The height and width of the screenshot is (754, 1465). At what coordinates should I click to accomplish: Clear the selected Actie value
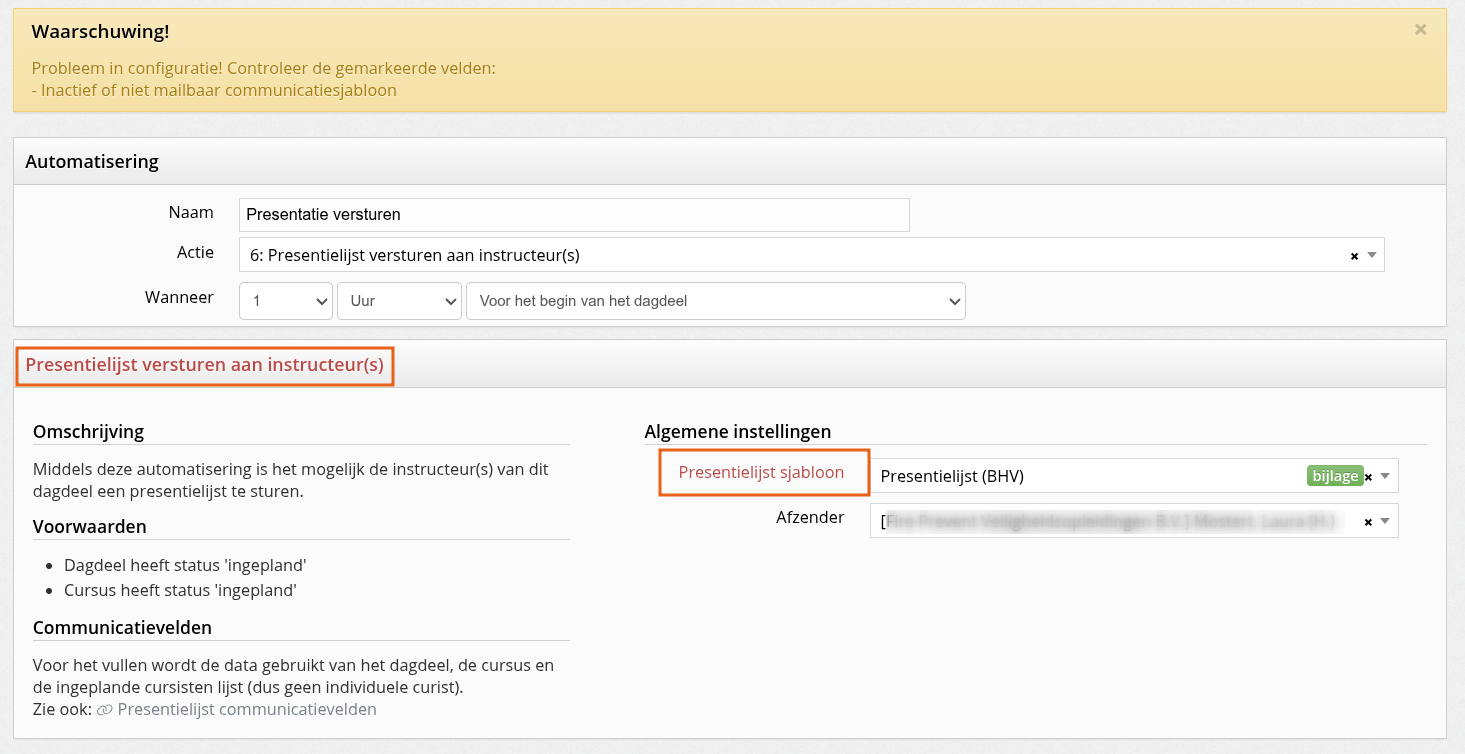pyautogui.click(x=1354, y=256)
